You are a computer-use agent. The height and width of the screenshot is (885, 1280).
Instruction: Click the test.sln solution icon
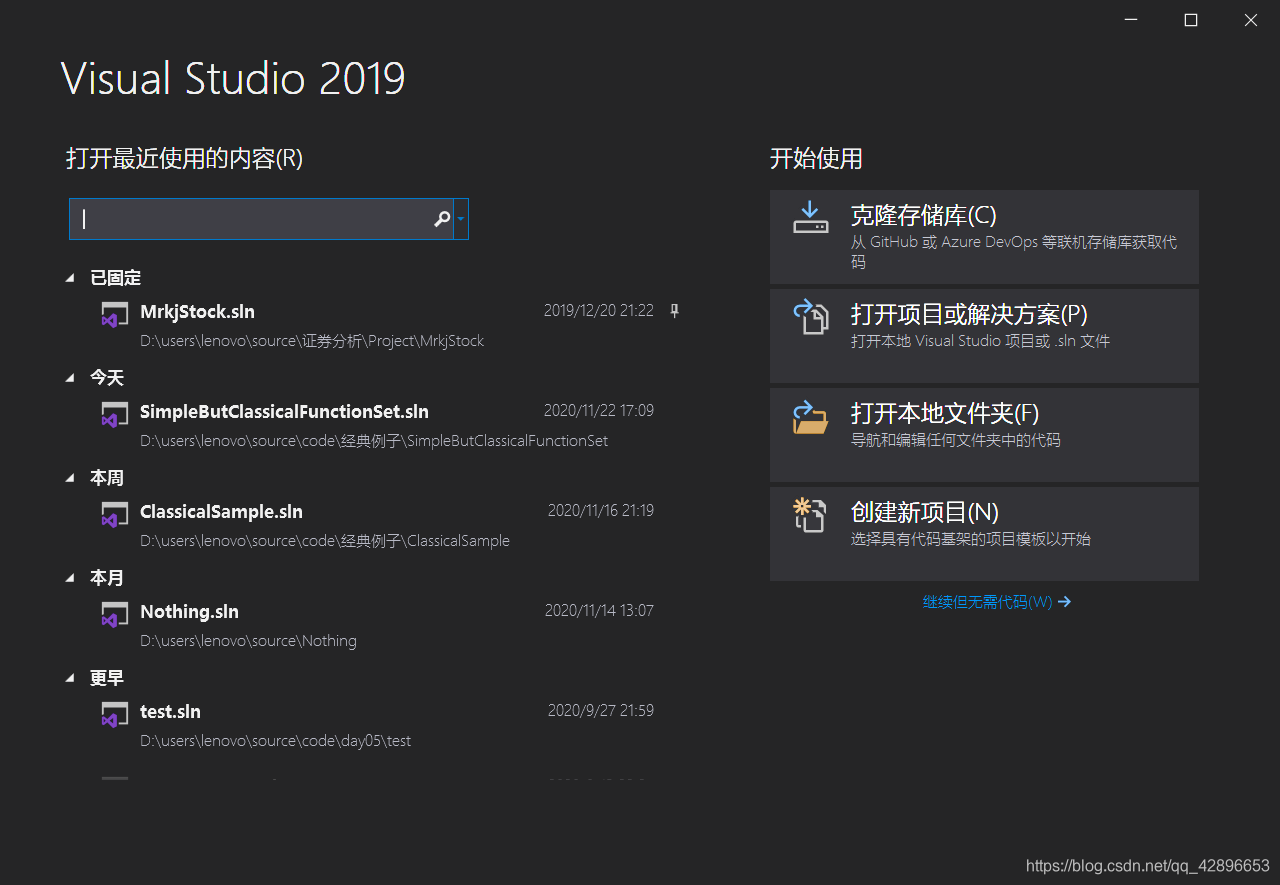[x=114, y=715]
